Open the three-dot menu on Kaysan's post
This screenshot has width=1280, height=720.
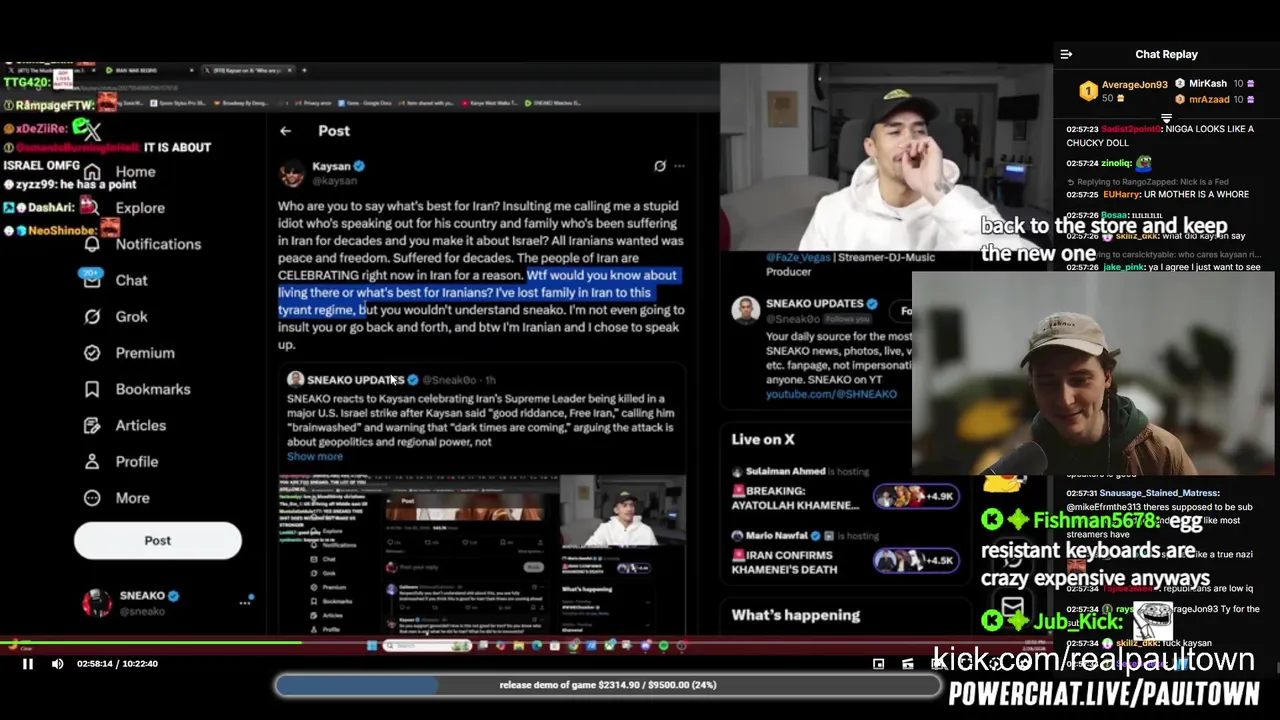coord(679,166)
